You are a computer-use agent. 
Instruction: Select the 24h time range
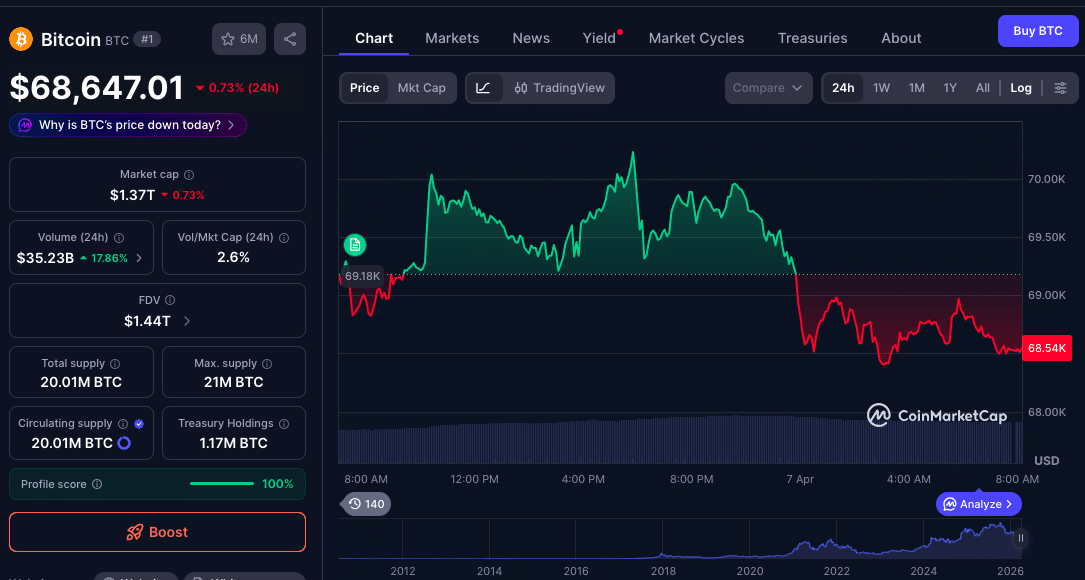pos(843,88)
